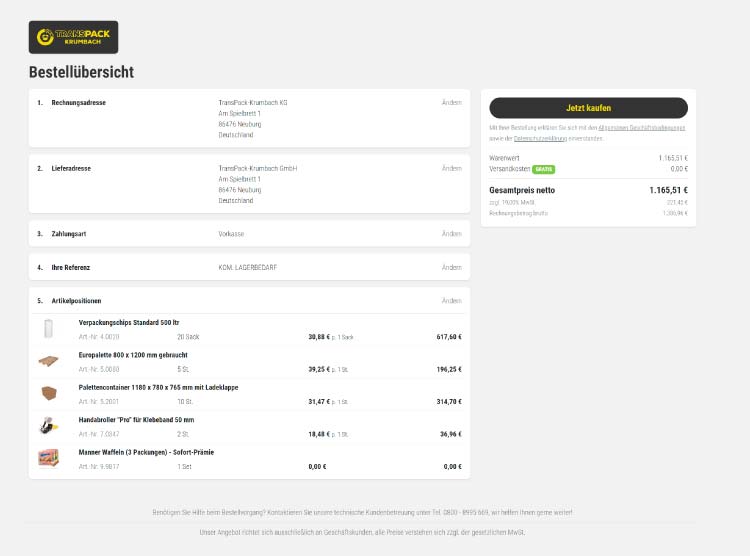
Task: Edit Ihre Referenz with Ändern
Action: coord(451,267)
